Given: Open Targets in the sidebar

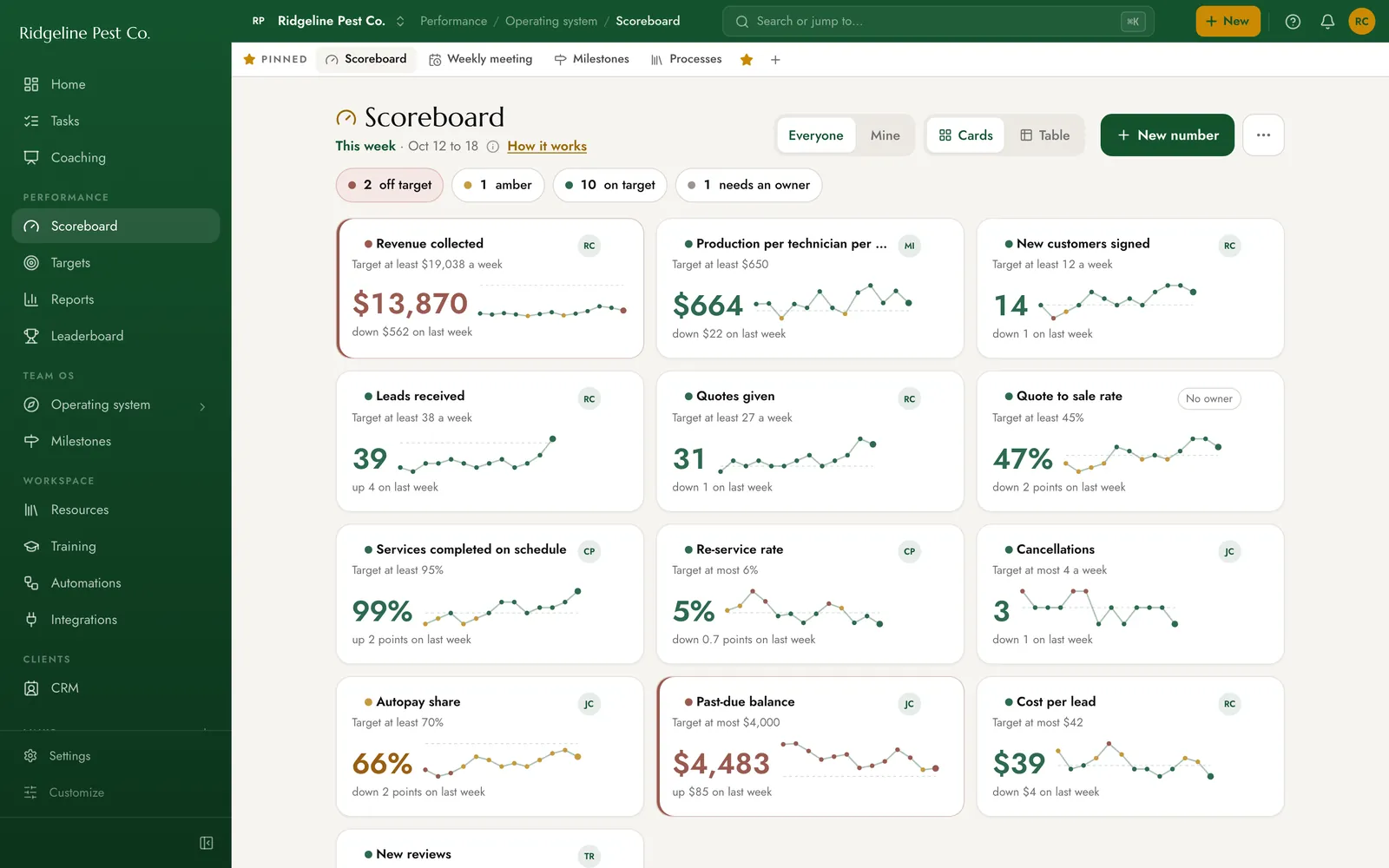Looking at the screenshot, I should pos(115,262).
